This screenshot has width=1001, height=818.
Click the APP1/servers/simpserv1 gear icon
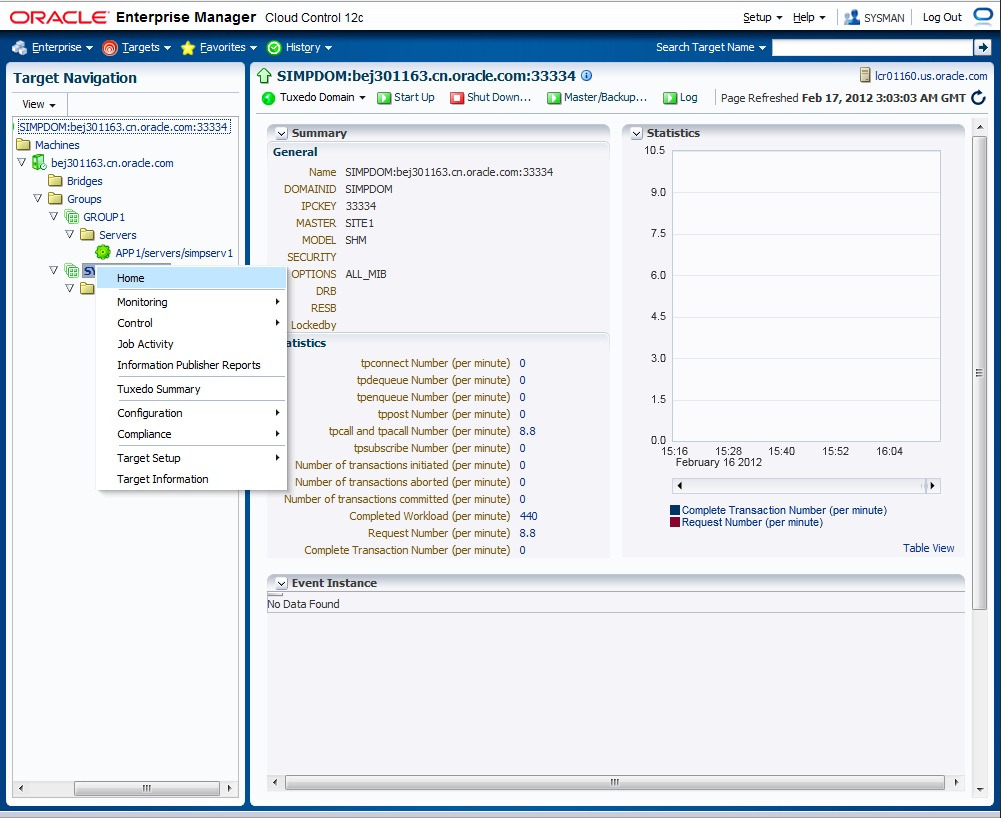point(103,253)
